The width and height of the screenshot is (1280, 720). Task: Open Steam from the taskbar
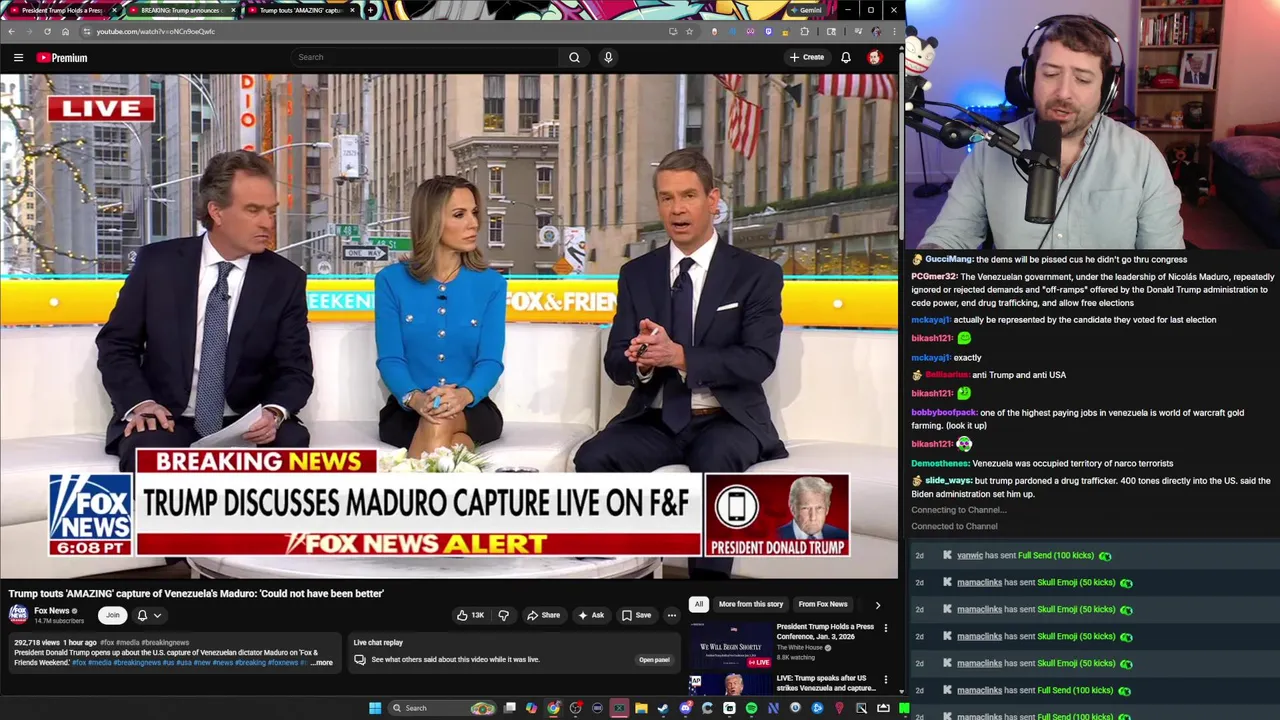663,708
